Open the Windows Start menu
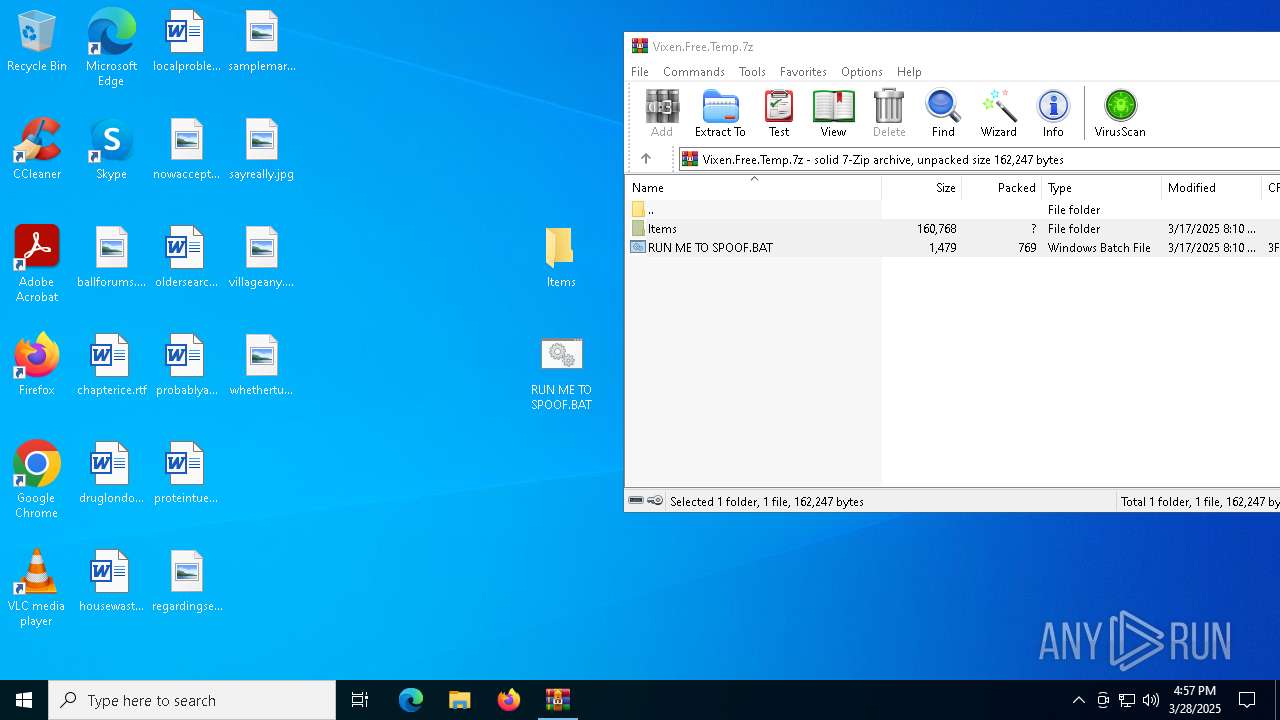The width and height of the screenshot is (1280, 720). [24, 700]
